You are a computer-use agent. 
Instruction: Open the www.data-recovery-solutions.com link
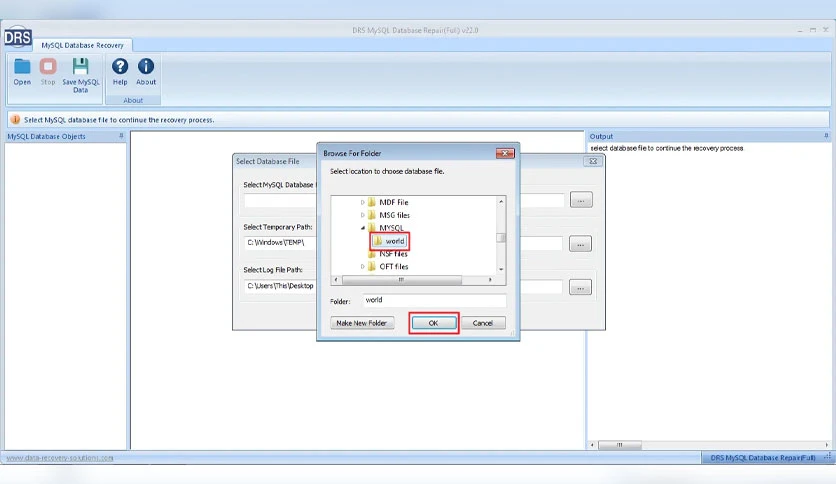click(x=60, y=458)
